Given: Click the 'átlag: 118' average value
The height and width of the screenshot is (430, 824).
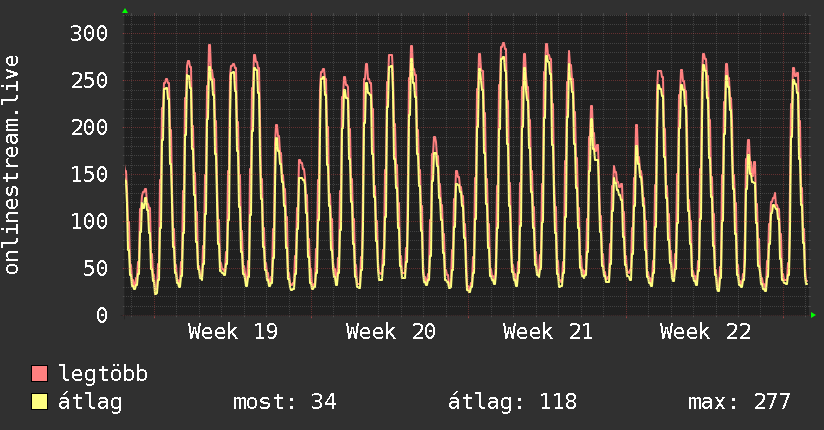Looking at the screenshot, I should pyautogui.click(x=512, y=402).
